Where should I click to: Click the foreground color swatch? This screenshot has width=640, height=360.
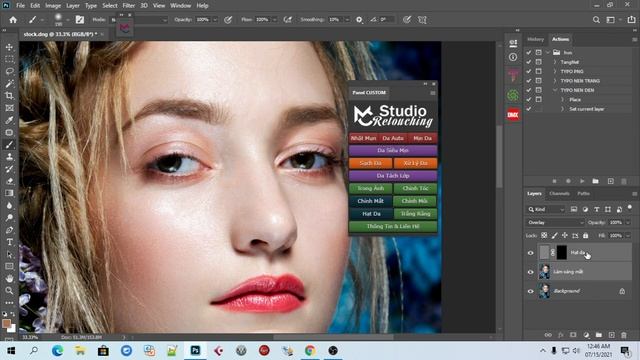[x=6, y=323]
